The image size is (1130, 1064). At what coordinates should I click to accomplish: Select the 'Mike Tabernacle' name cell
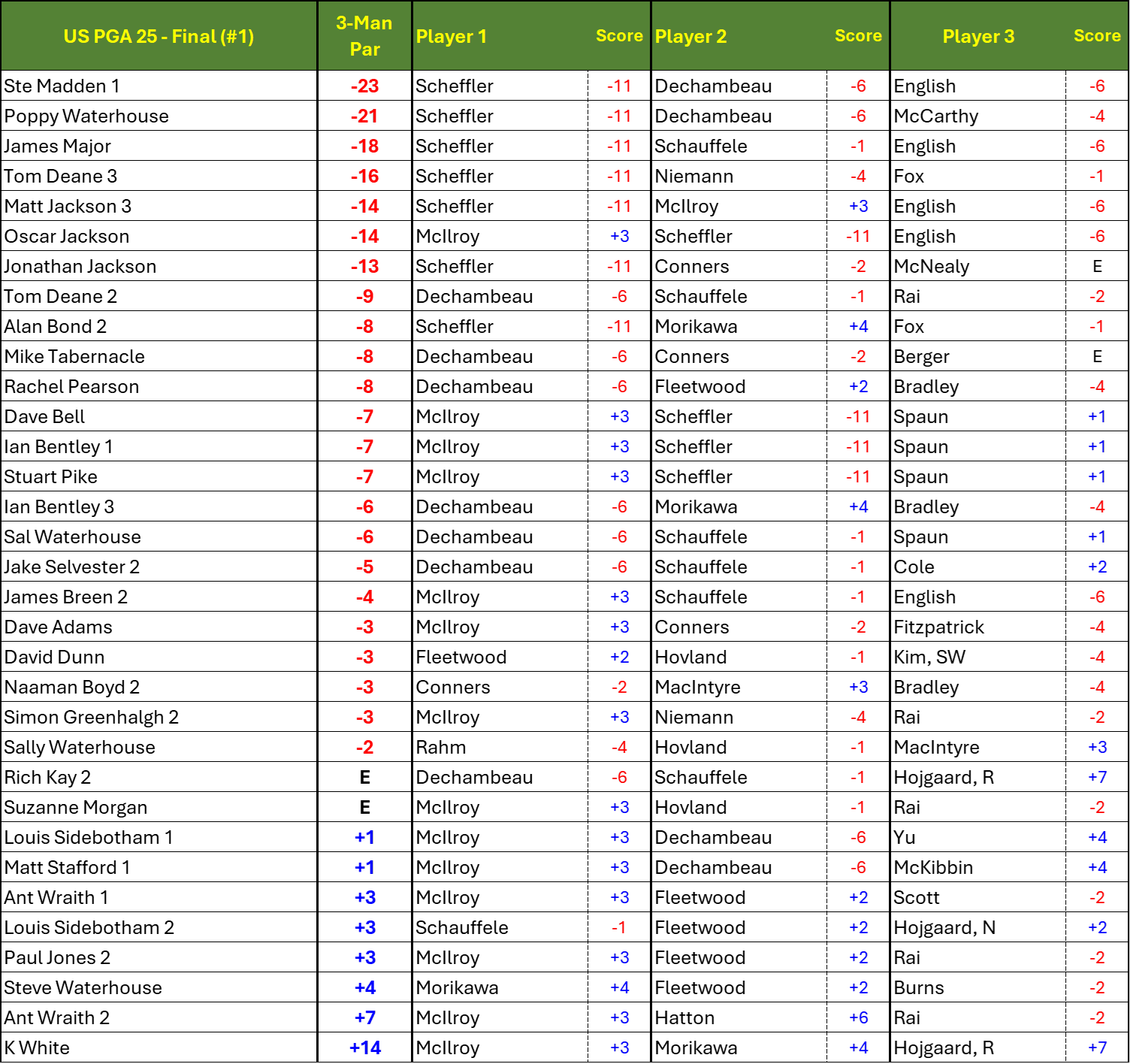coord(159,356)
